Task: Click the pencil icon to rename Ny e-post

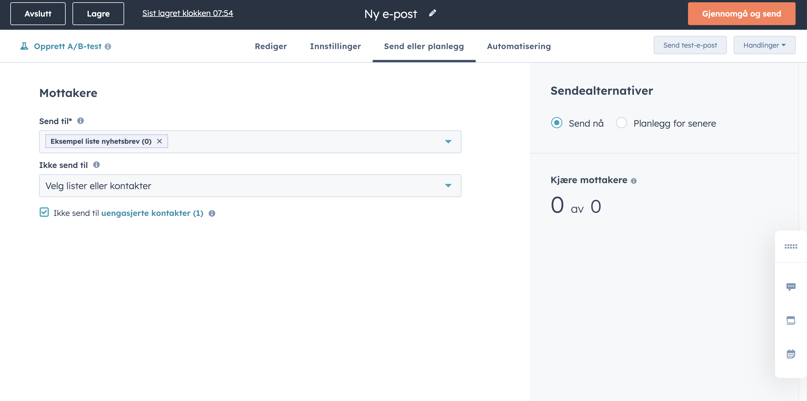Action: click(433, 14)
